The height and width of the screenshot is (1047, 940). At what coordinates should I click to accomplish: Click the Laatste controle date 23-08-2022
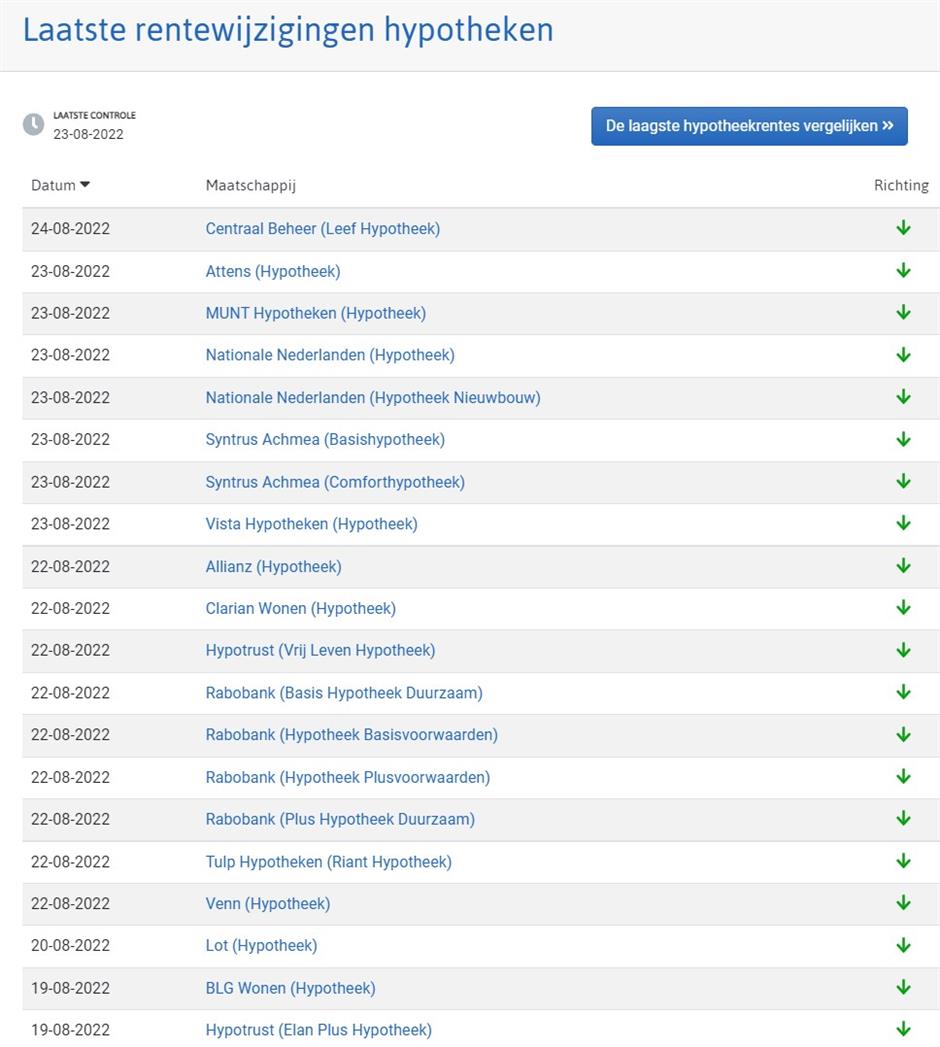88,134
